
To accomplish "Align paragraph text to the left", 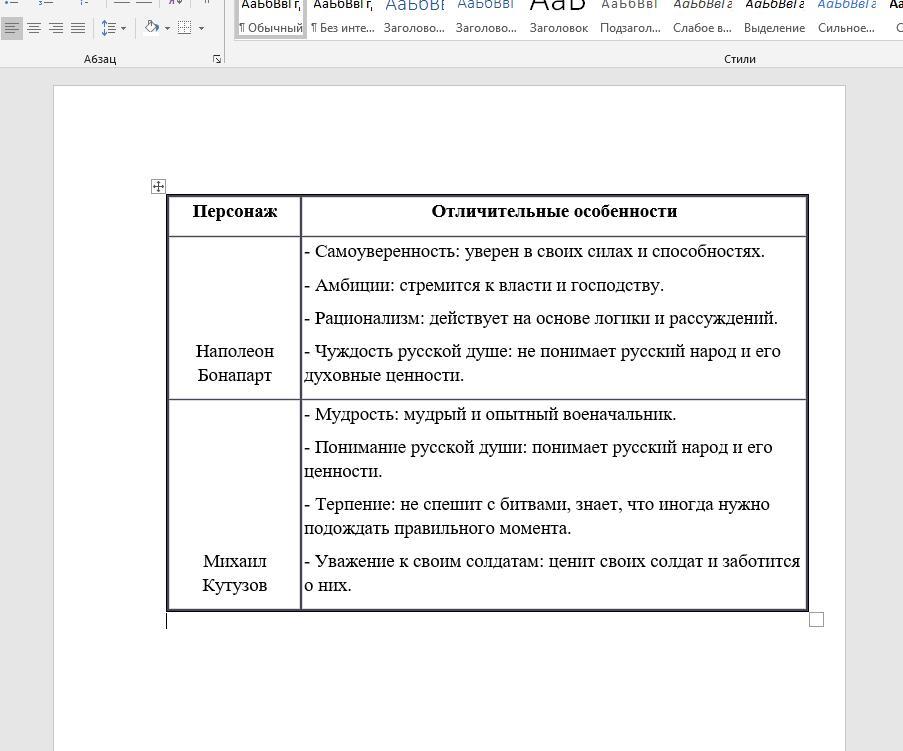I will (x=12, y=27).
